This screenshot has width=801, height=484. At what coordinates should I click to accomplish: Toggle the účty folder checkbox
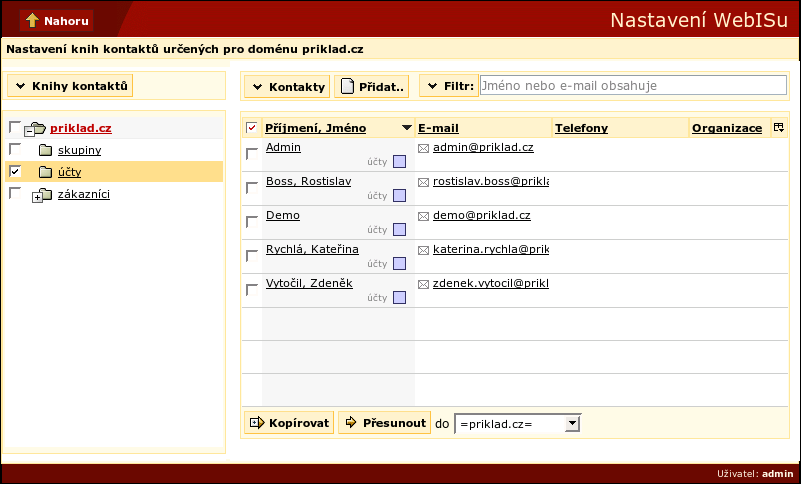[14, 172]
